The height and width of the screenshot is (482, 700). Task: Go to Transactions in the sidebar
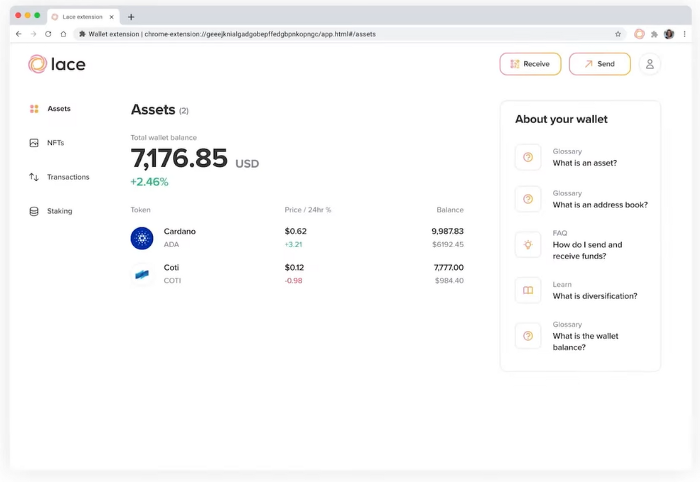[x=68, y=177]
